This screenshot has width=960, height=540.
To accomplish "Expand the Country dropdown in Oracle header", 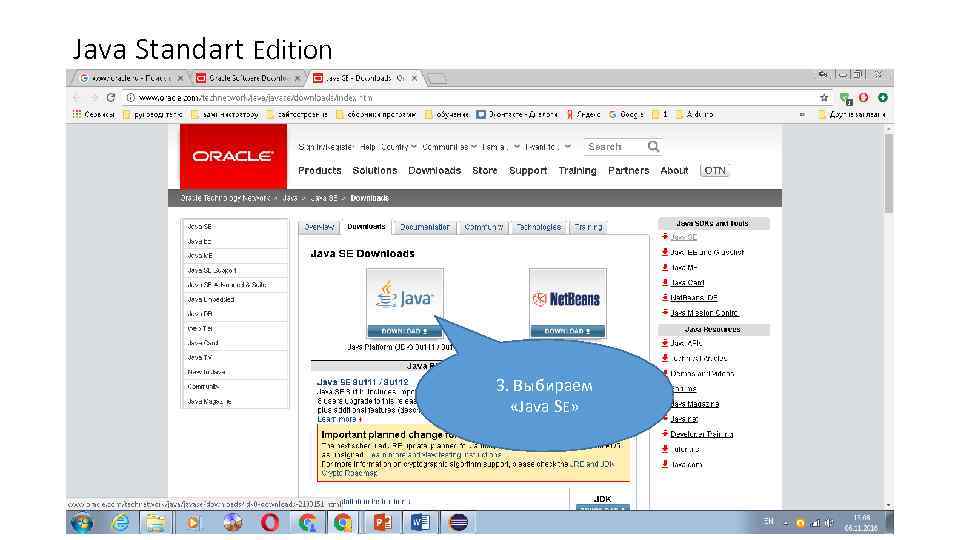I will click(399, 147).
